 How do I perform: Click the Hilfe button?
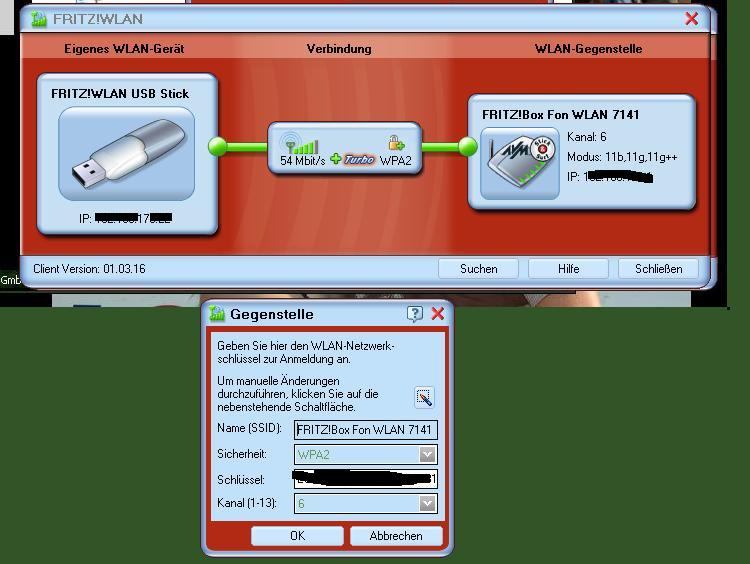(568, 269)
